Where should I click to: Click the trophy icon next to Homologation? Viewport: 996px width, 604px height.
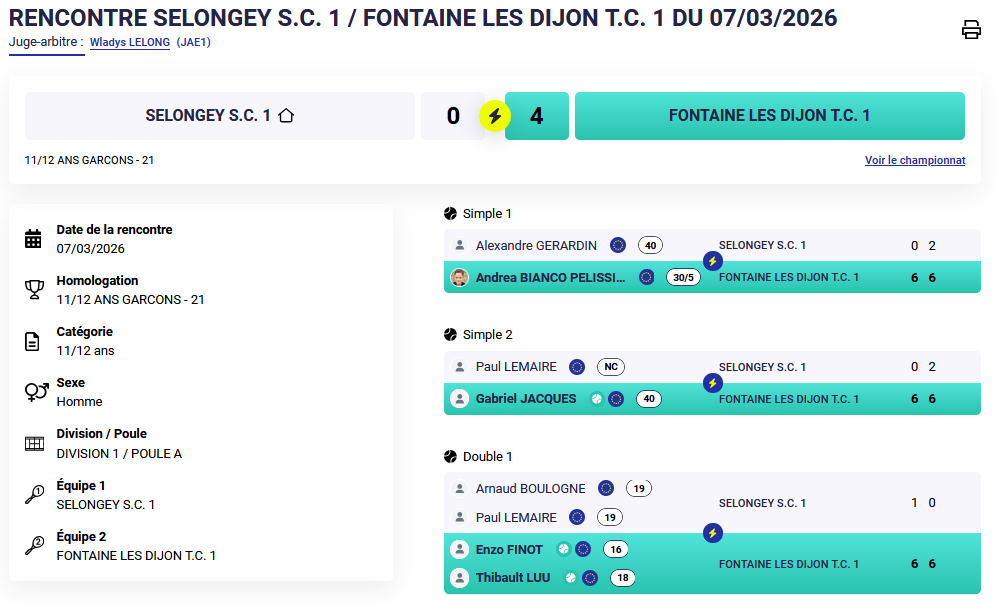(33, 290)
